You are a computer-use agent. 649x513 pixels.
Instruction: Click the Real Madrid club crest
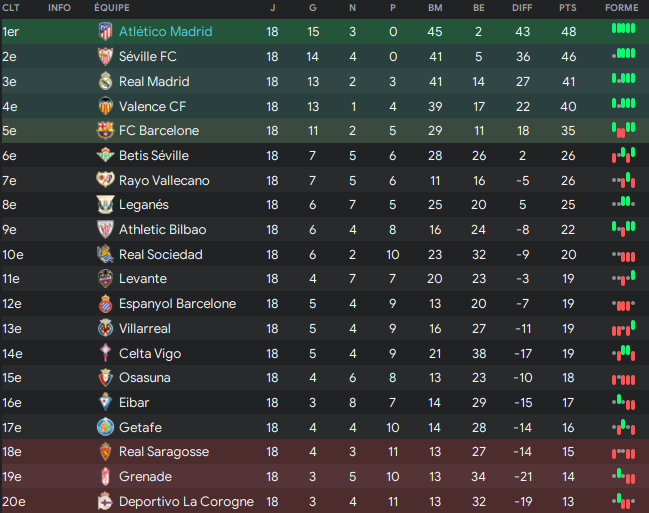[105, 81]
